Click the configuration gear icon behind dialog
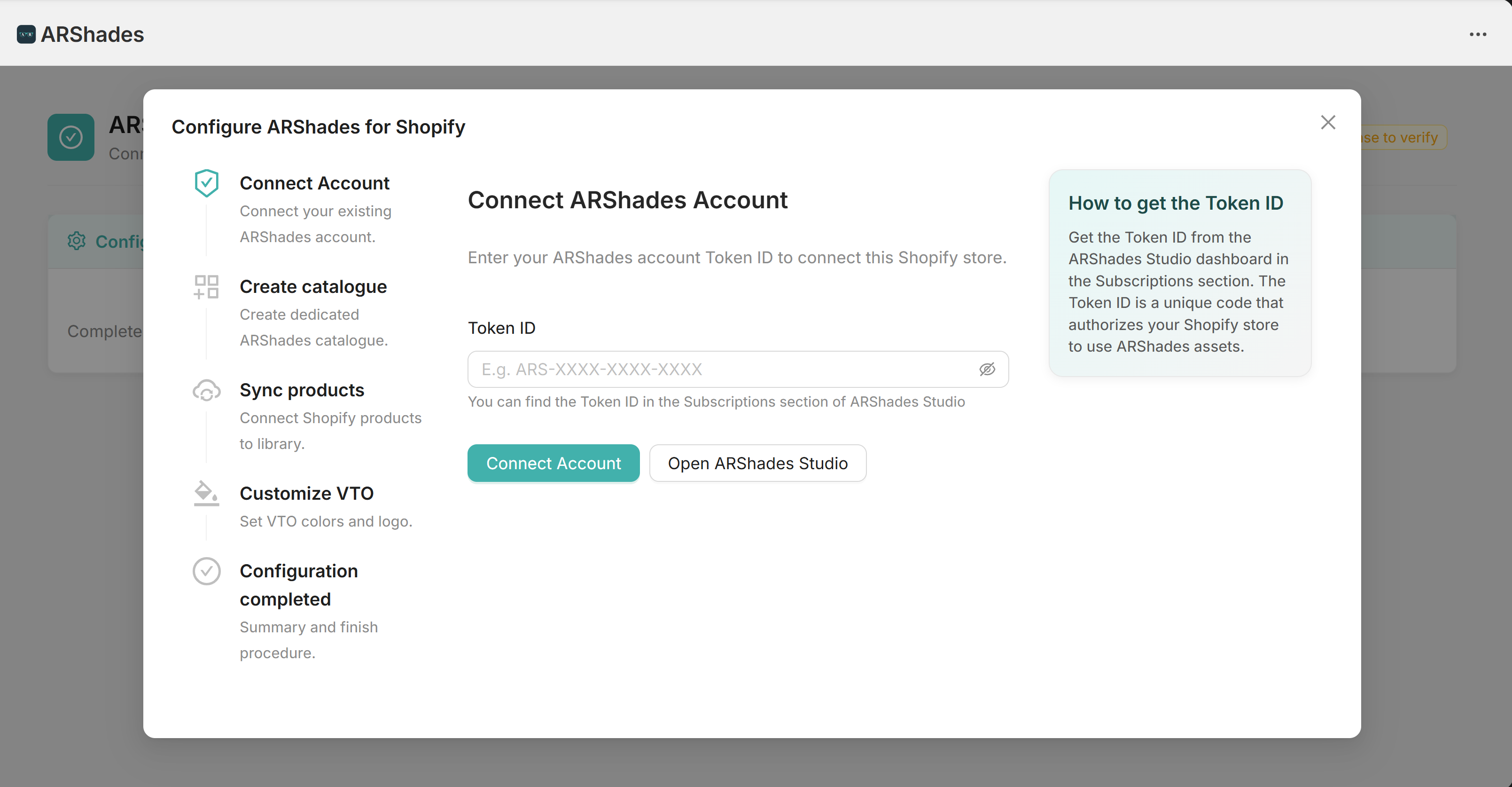This screenshot has height=787, width=1512. pyautogui.click(x=76, y=241)
